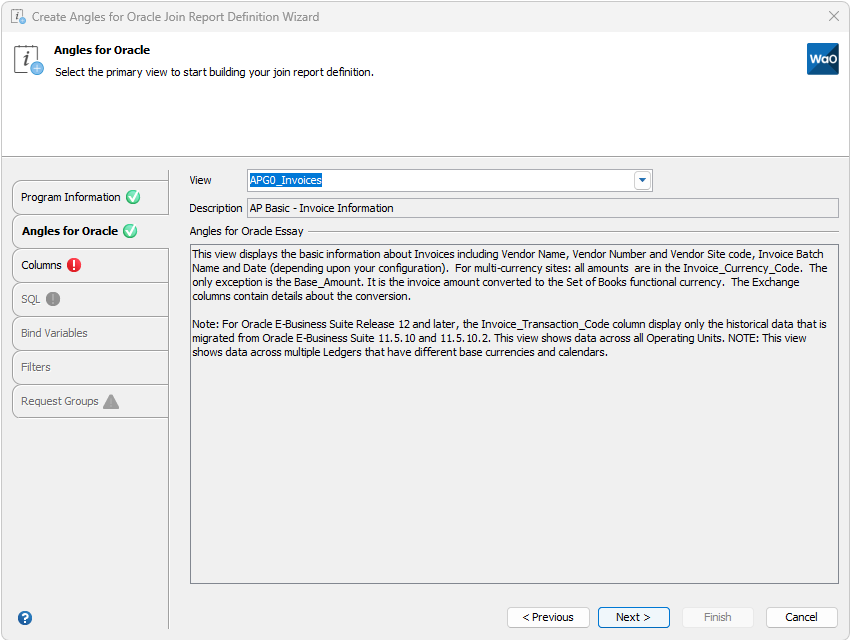Click the wizard document icon in the header

click(28, 60)
